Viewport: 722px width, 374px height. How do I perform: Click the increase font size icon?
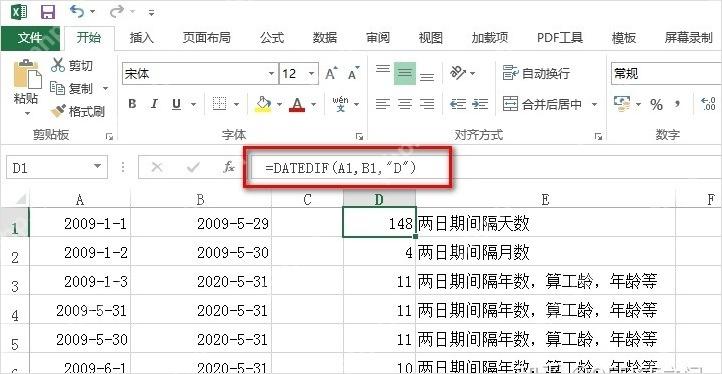coord(332,74)
